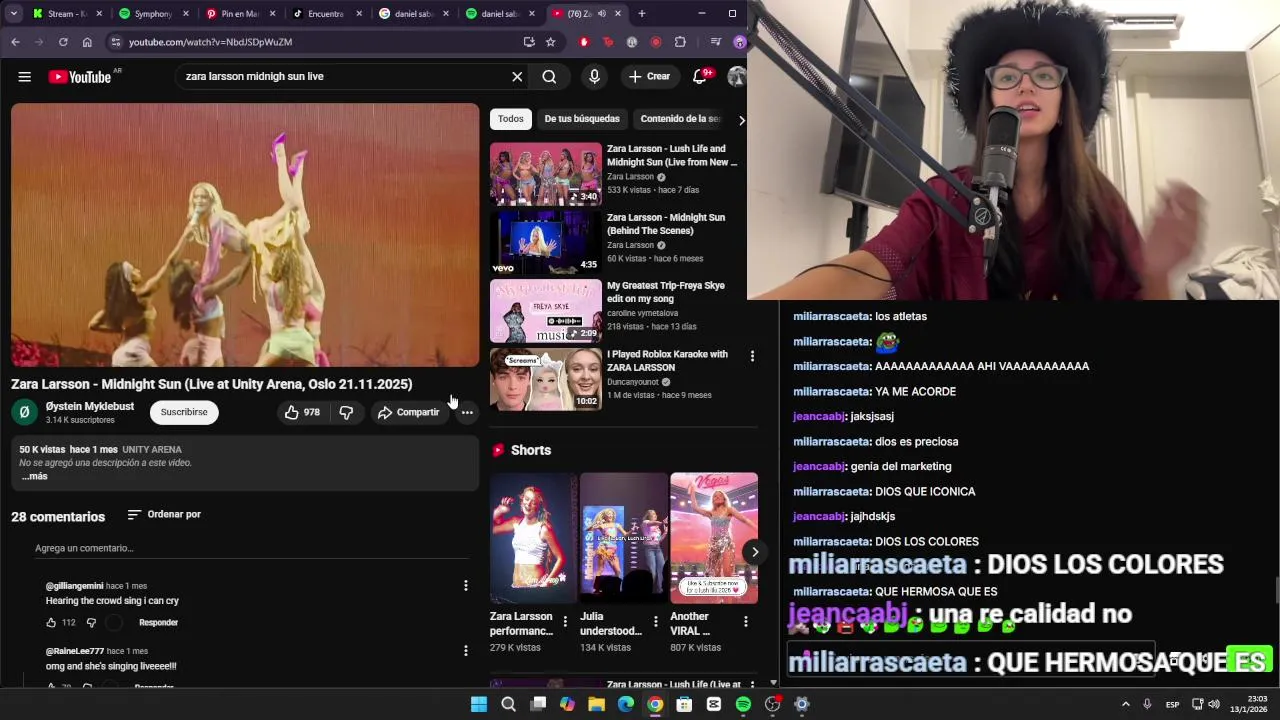The image size is (1280, 720).
Task: Focus the YouTube search input field
Action: coord(345,77)
